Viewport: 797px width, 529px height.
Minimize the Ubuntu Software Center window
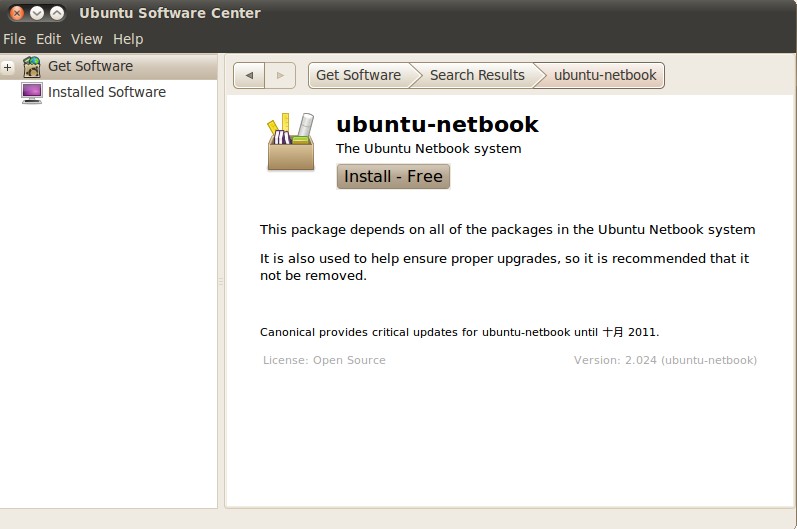tap(37, 13)
